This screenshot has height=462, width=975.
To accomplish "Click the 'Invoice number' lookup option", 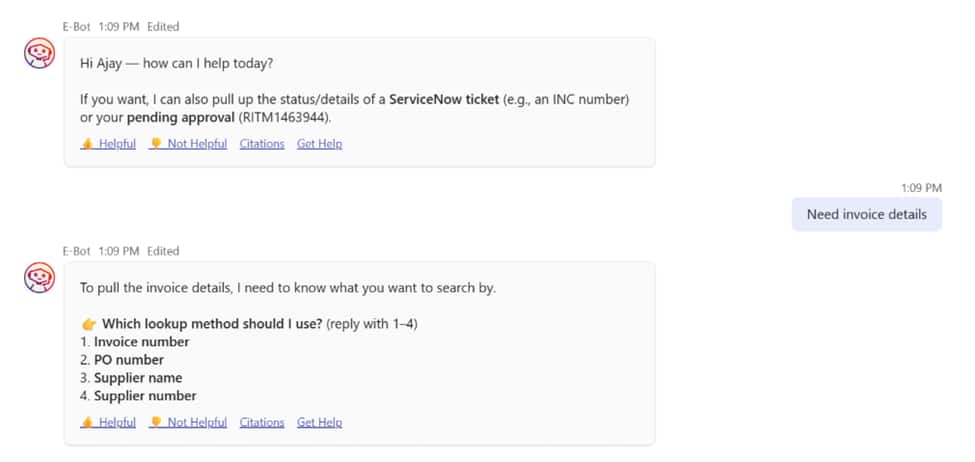I will 141,342.
